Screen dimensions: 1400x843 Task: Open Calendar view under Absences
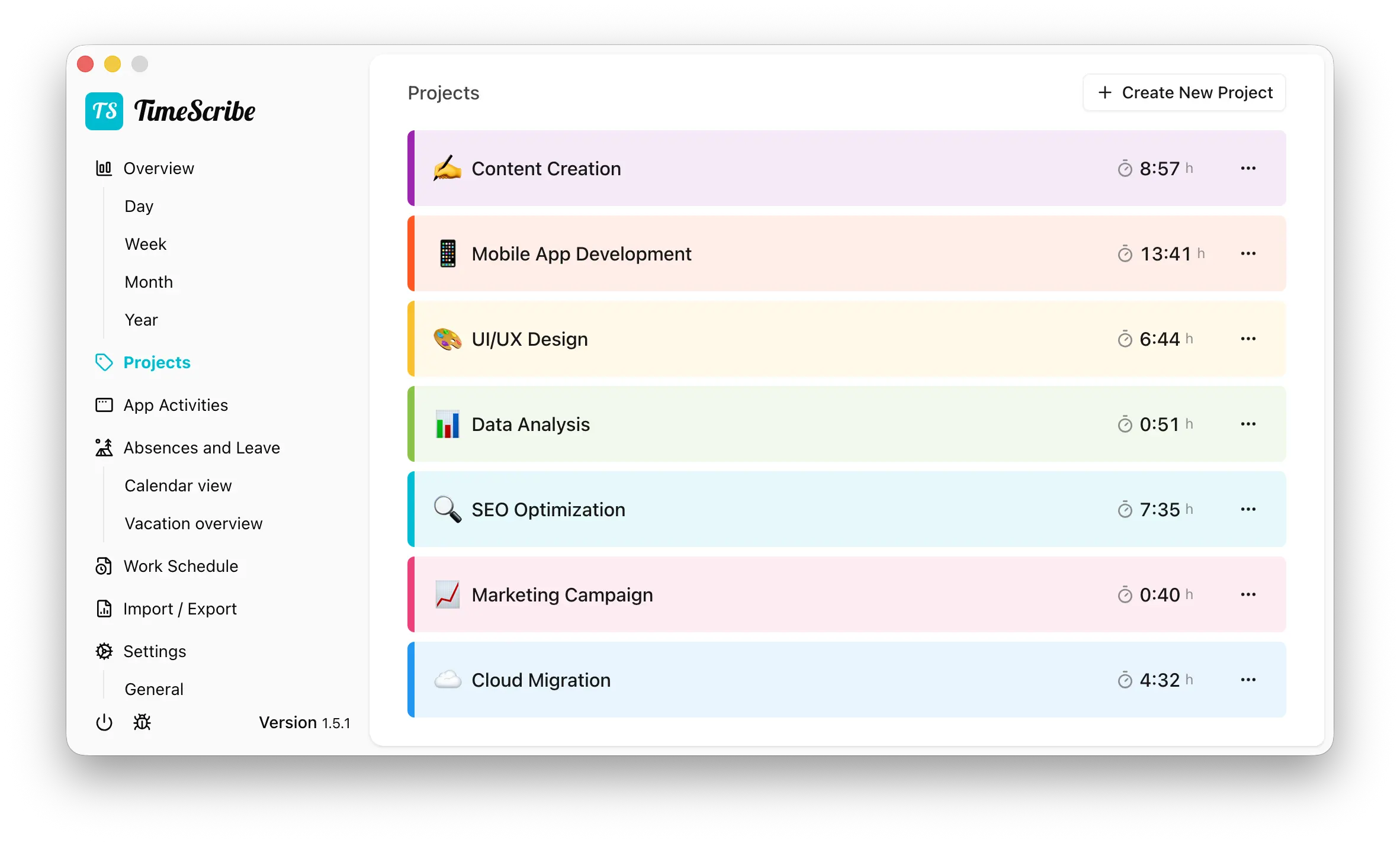[178, 485]
